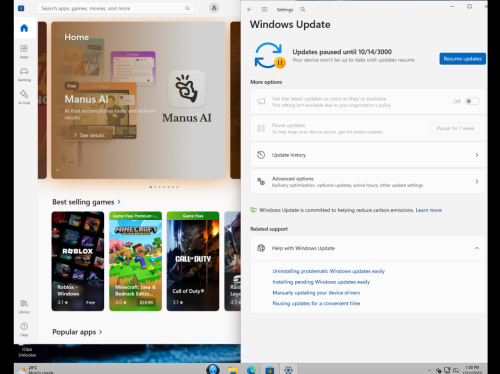Expand the Advanced options row

click(368, 182)
